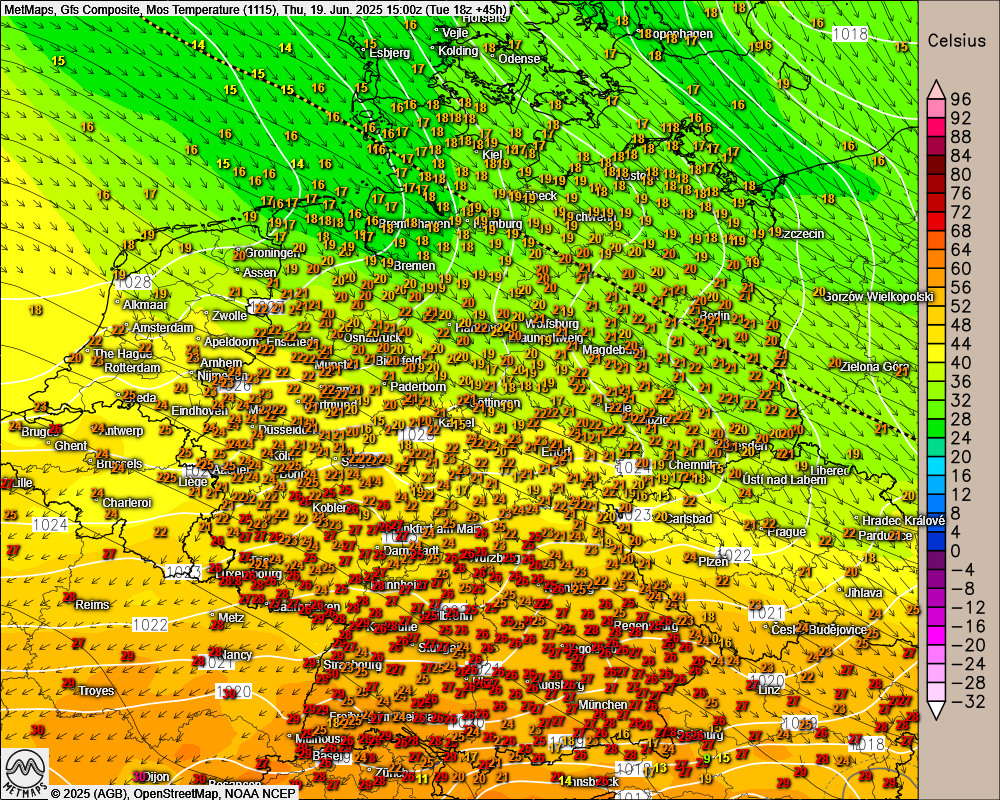Click the bottom arrow of the color scale

tap(936, 710)
